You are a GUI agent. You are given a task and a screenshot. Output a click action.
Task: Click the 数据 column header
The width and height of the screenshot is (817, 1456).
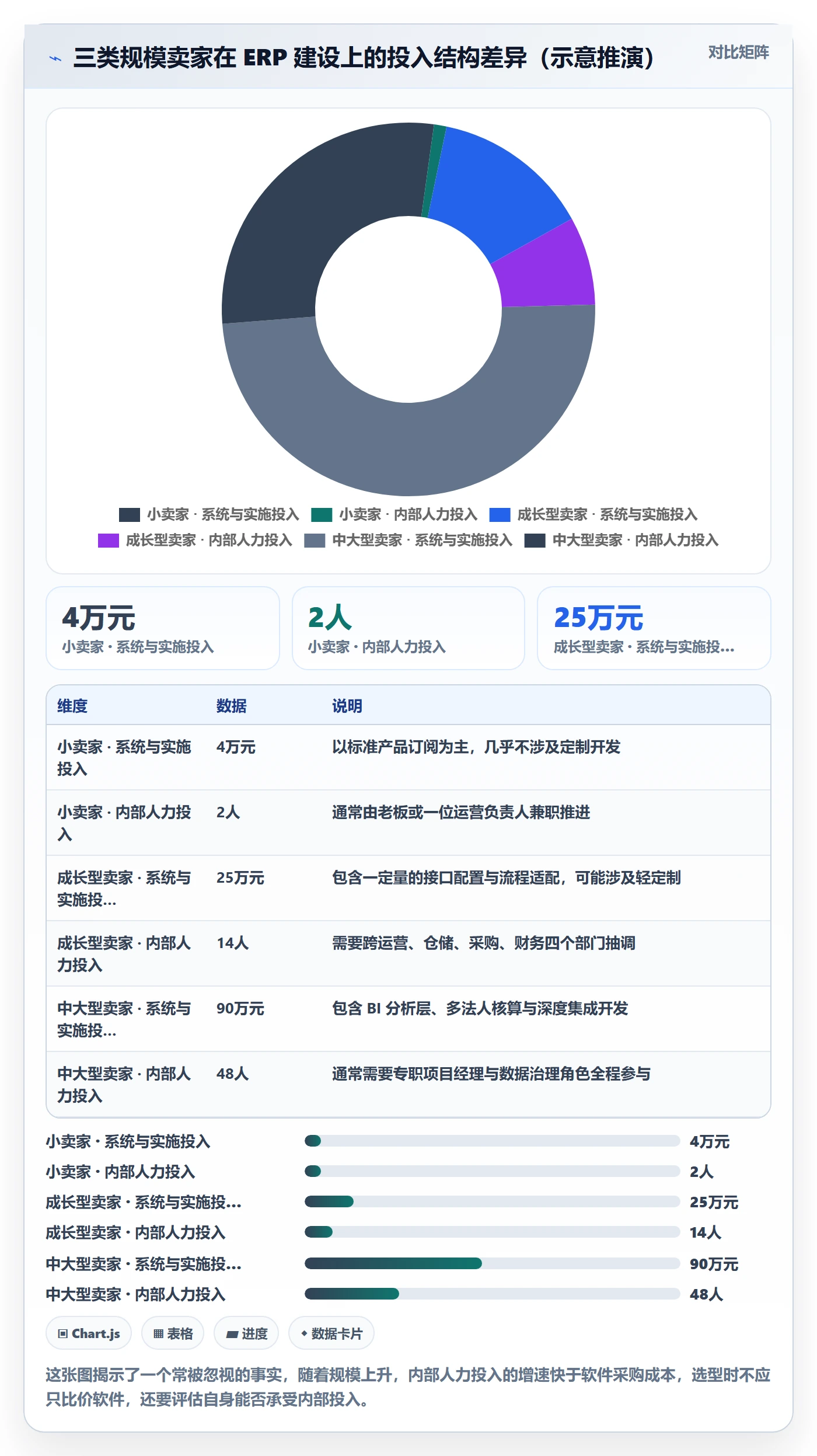pos(232,706)
